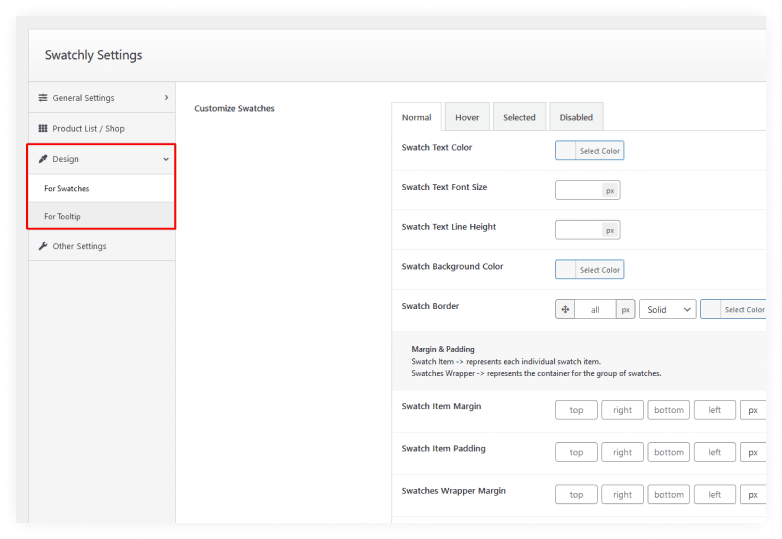The height and width of the screenshot is (539, 782).
Task: Click the Design paintbrush icon
Action: click(43, 159)
